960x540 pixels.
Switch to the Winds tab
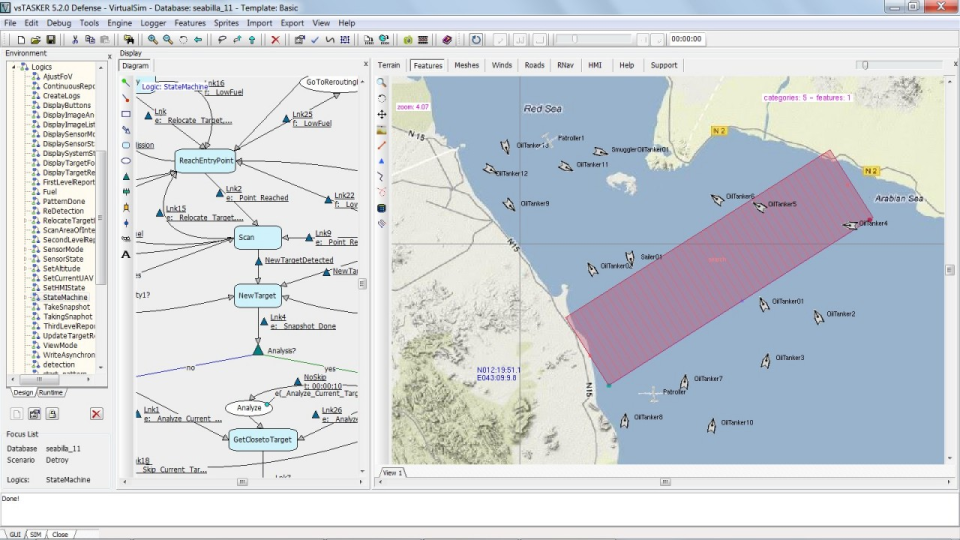pyautogui.click(x=501, y=65)
